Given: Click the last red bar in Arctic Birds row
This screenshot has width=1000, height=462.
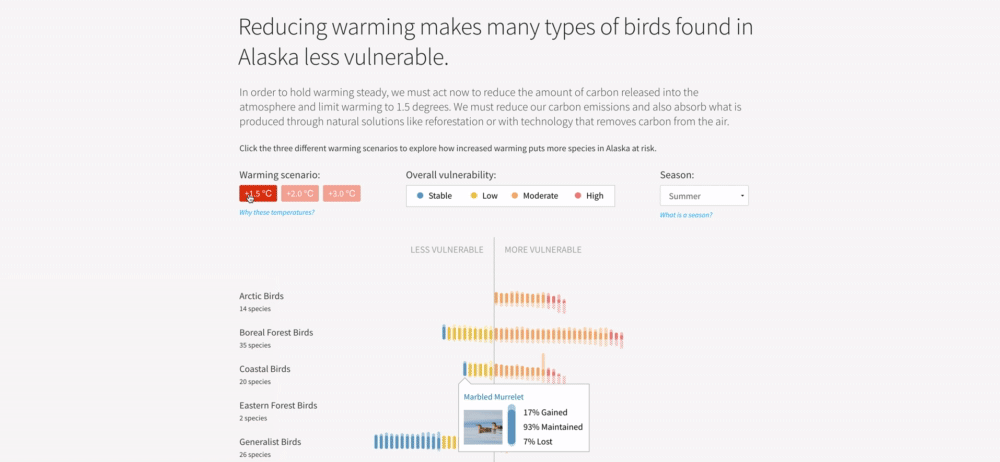Looking at the screenshot, I should point(562,305).
